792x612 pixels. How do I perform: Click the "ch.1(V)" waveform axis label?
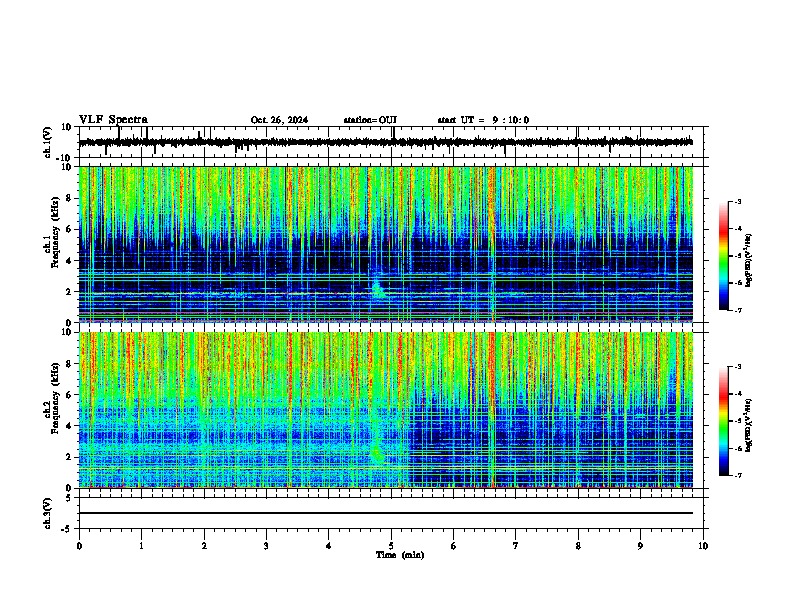pos(48,142)
